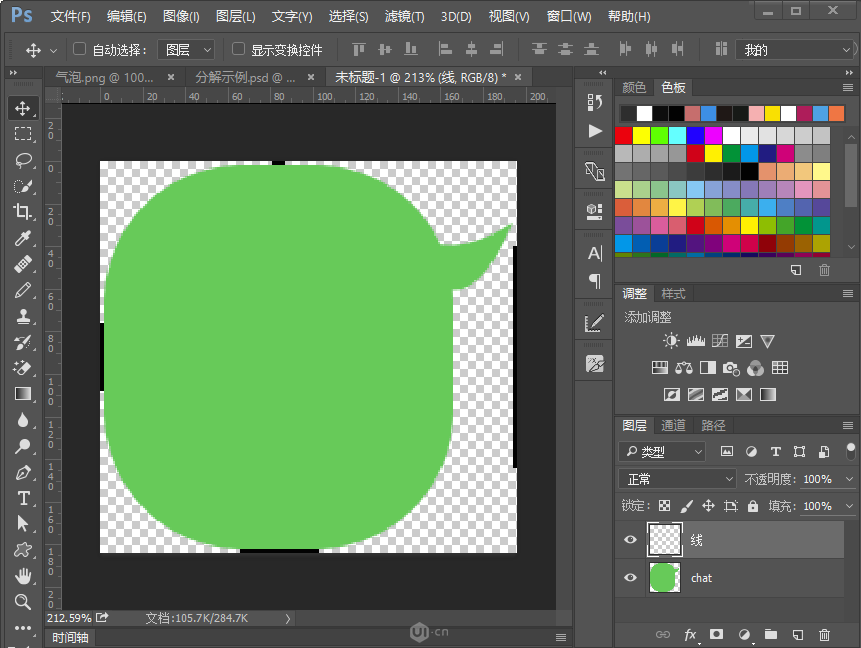Screen dimensions: 861x648
Task: Open the 正常 blend mode dropdown
Action: click(x=677, y=479)
